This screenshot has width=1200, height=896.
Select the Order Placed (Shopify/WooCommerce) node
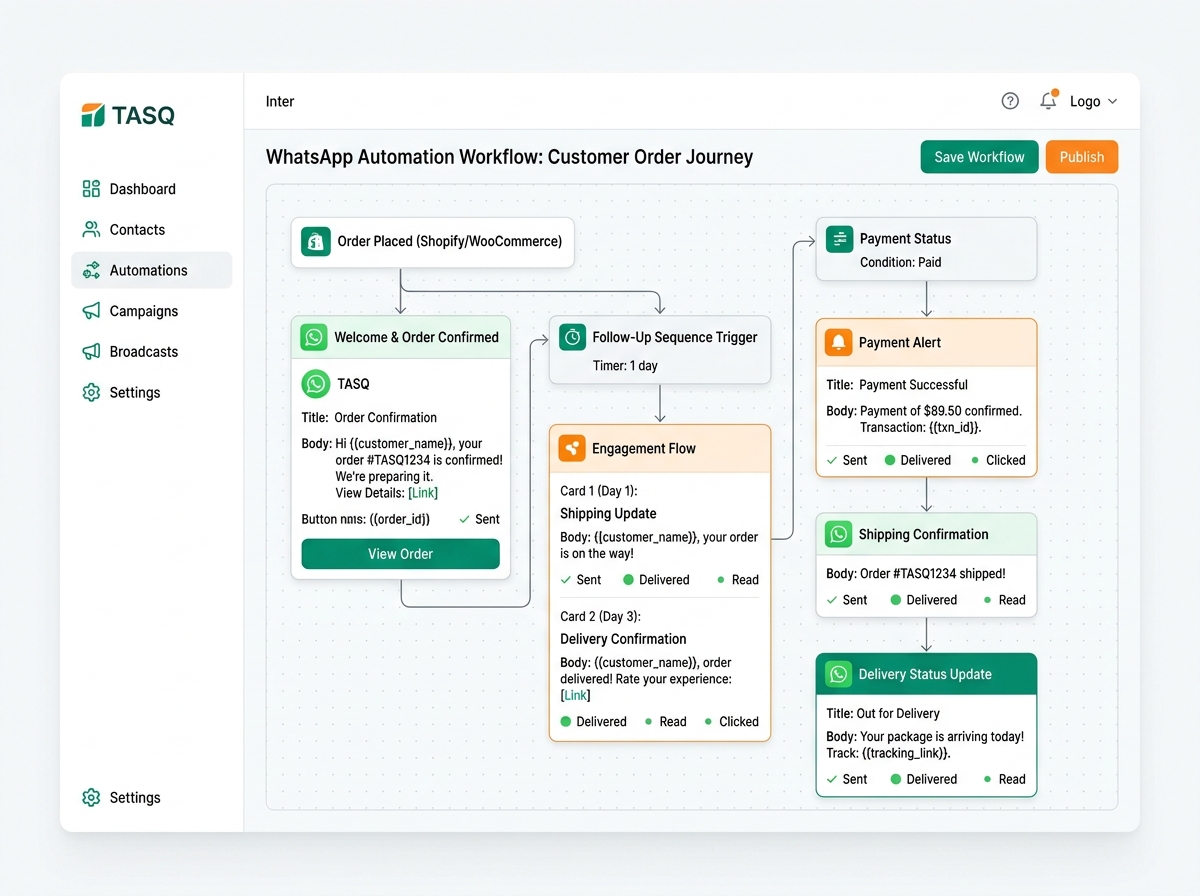coord(433,241)
